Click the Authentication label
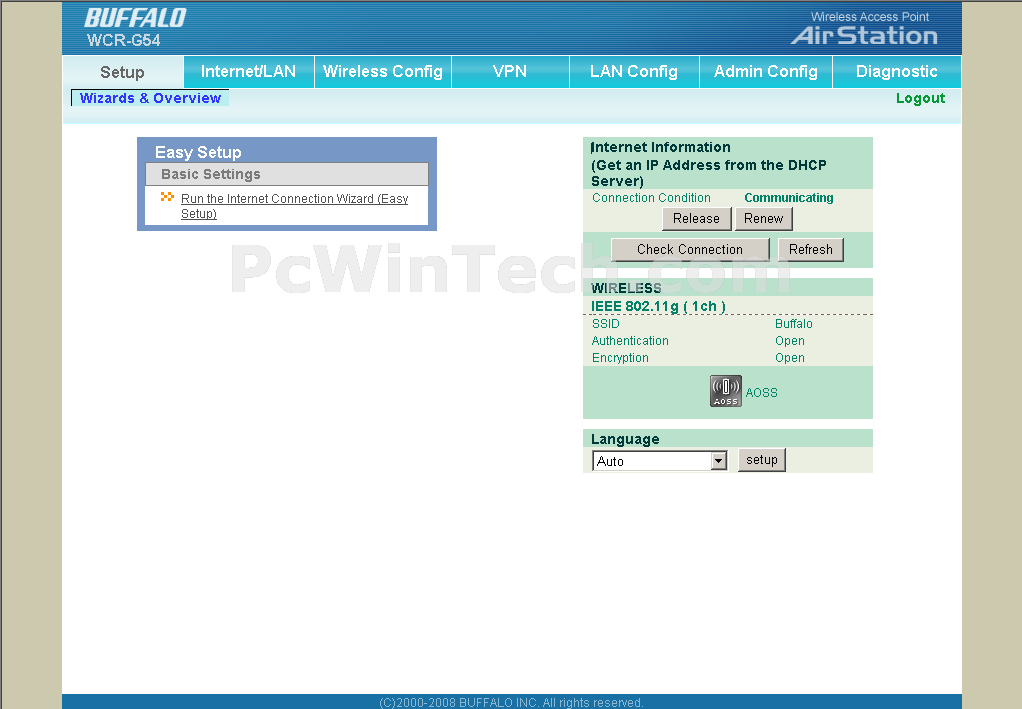Image resolution: width=1022 pixels, height=709 pixels. click(x=630, y=341)
